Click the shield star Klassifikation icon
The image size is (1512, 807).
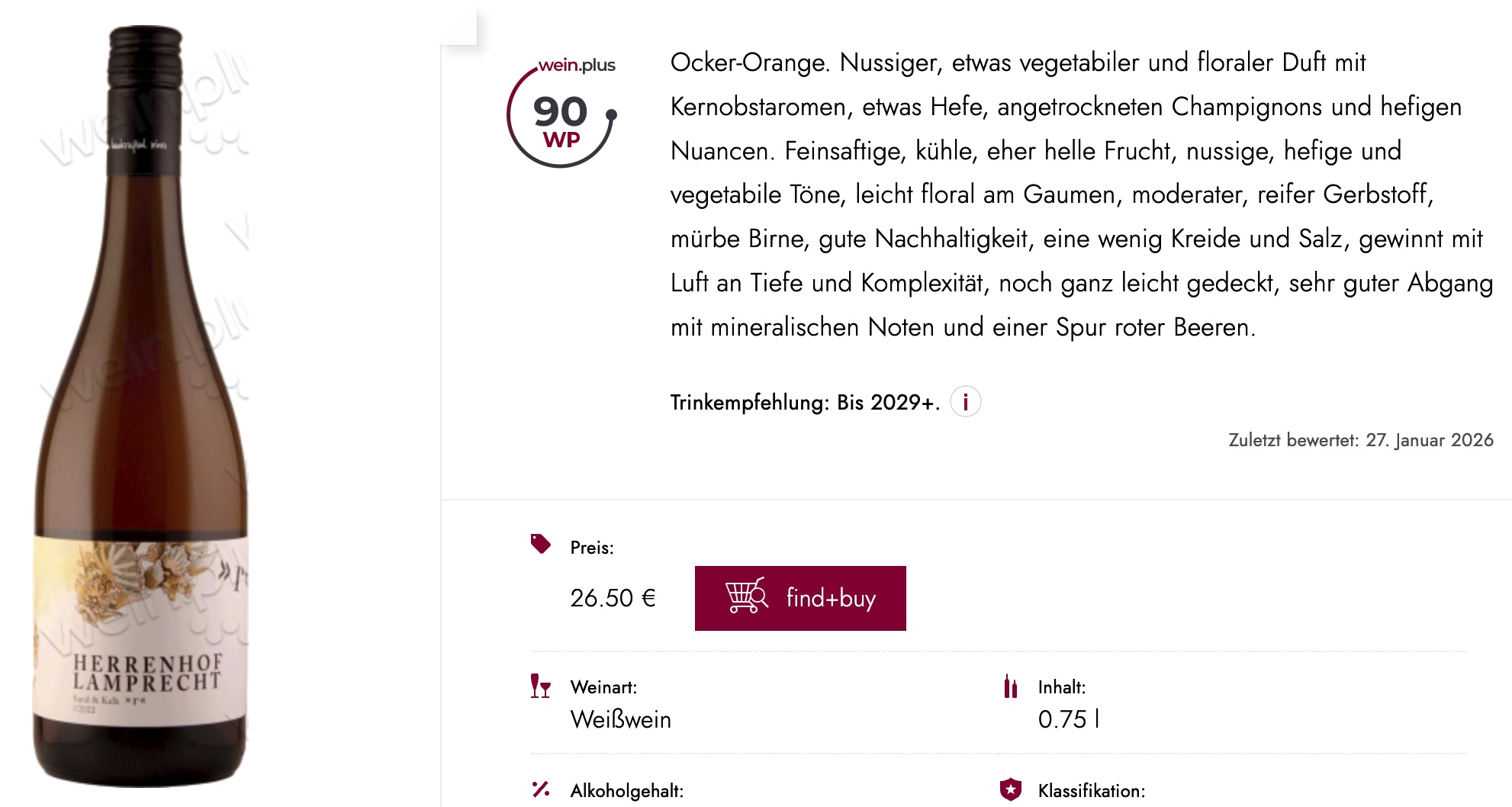[1010, 789]
